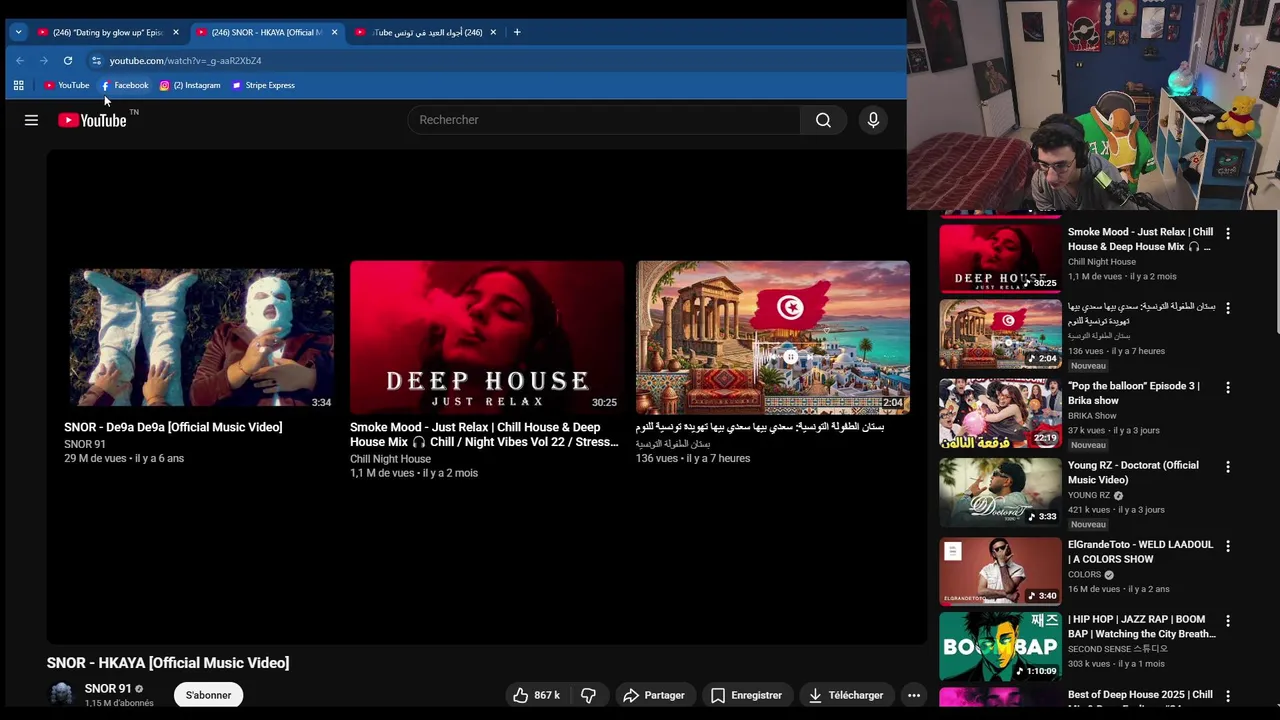Image resolution: width=1280 pixels, height=720 pixels.
Task: Click the ElGrandeToto - WELD LAADOUL title
Action: pyautogui.click(x=1140, y=552)
